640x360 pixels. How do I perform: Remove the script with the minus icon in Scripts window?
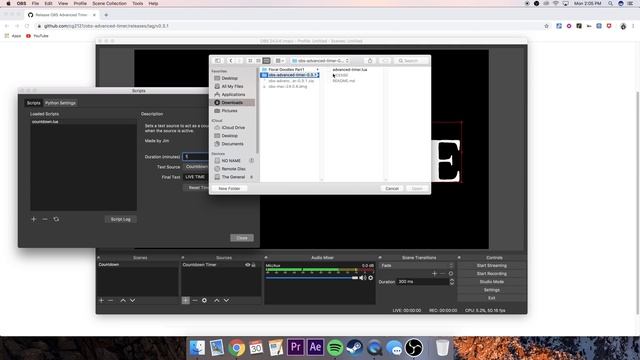(x=45, y=219)
